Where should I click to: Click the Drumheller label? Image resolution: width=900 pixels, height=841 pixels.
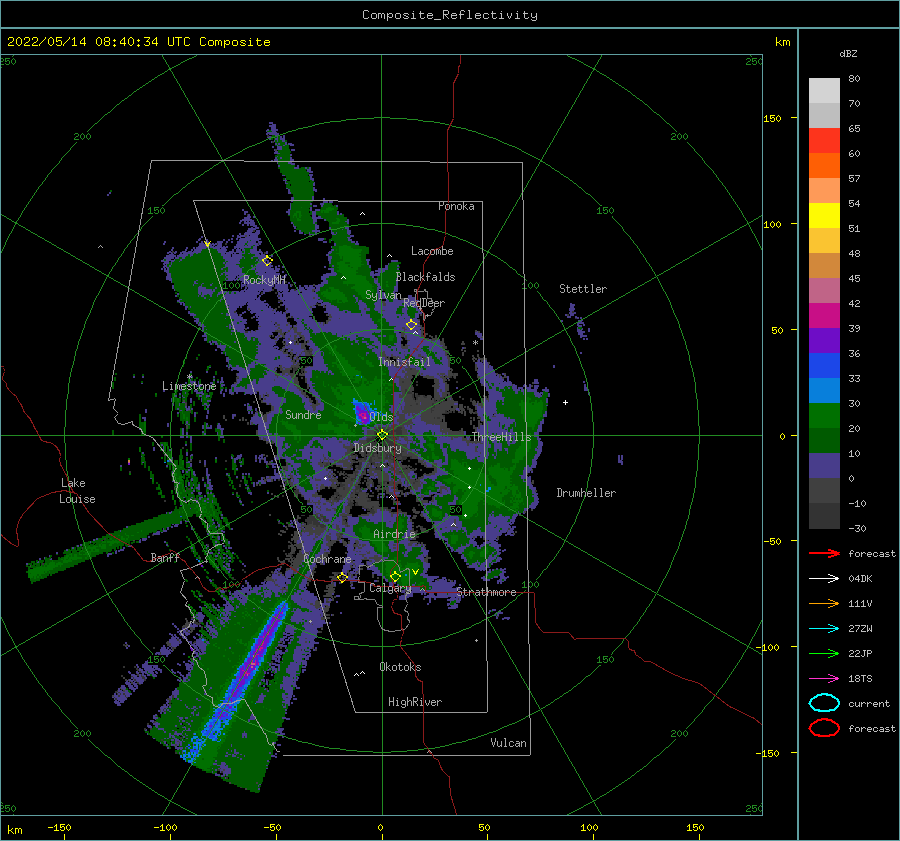pyautogui.click(x=586, y=493)
